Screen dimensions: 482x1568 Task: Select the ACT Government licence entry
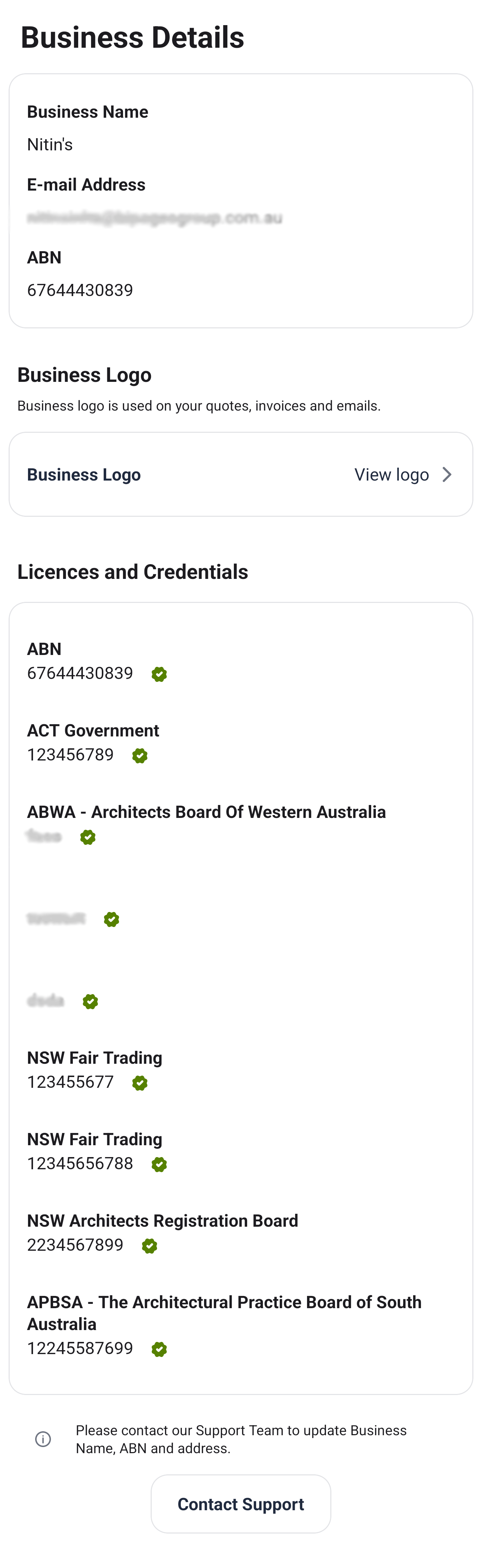tap(93, 730)
